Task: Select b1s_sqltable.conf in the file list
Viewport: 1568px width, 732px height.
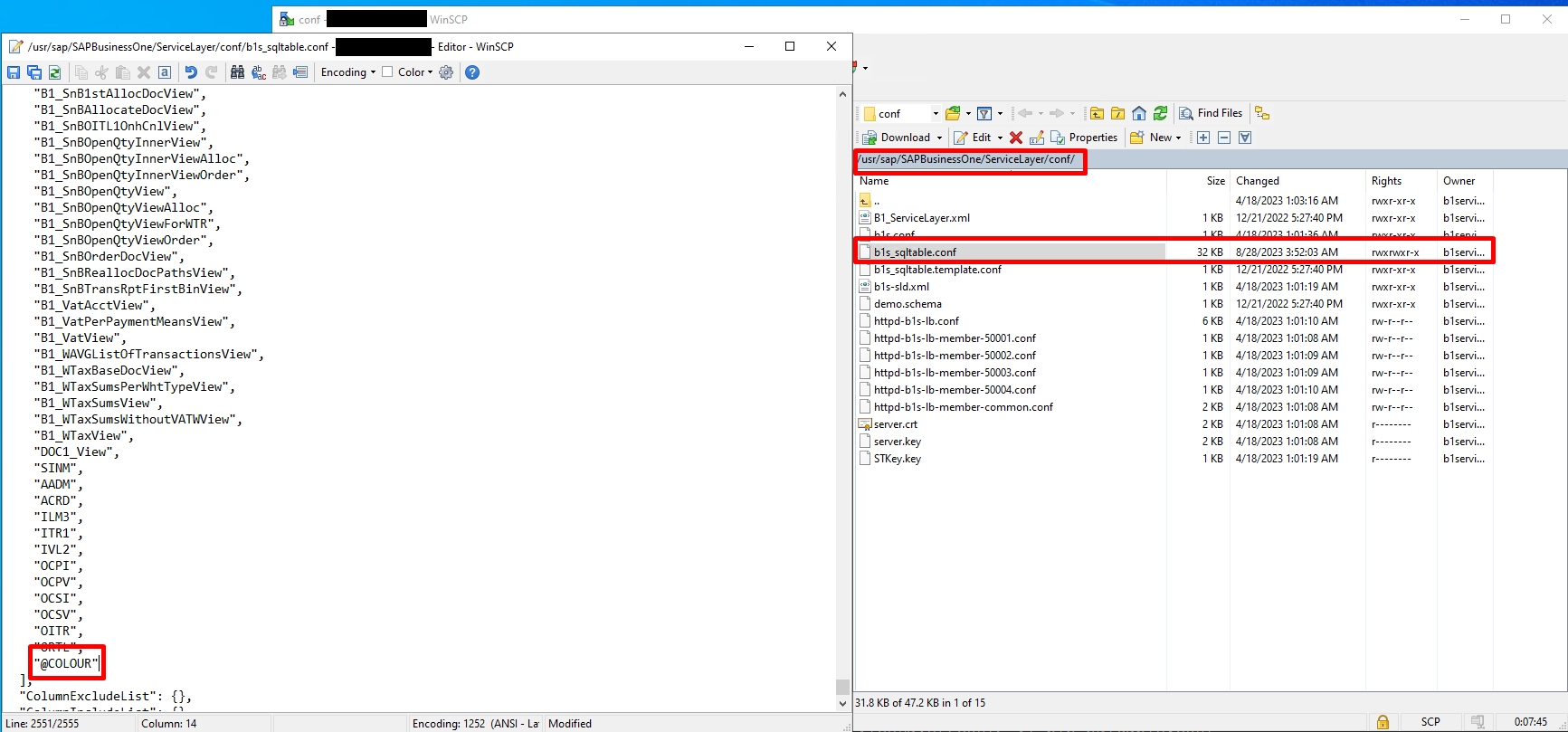Action: (x=915, y=252)
